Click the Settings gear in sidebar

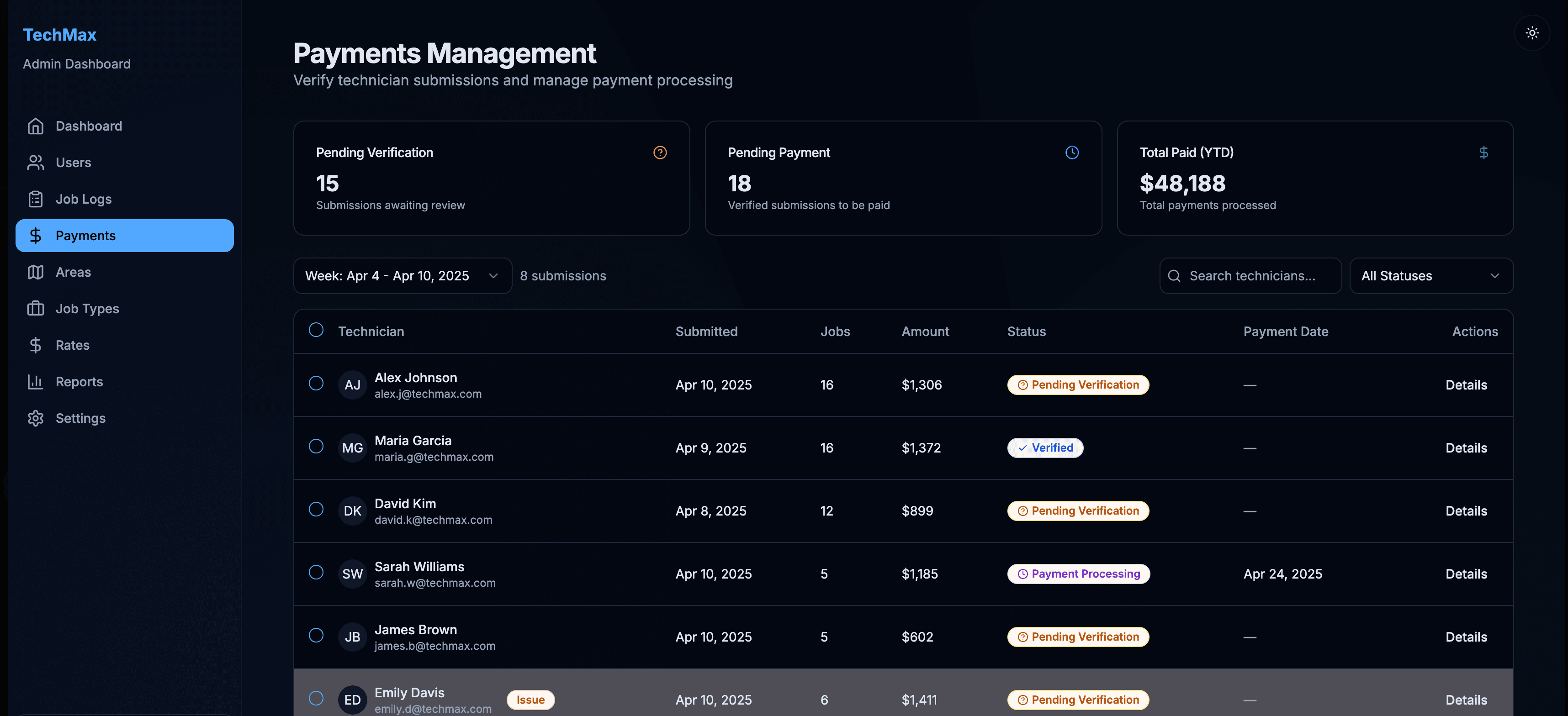36,418
